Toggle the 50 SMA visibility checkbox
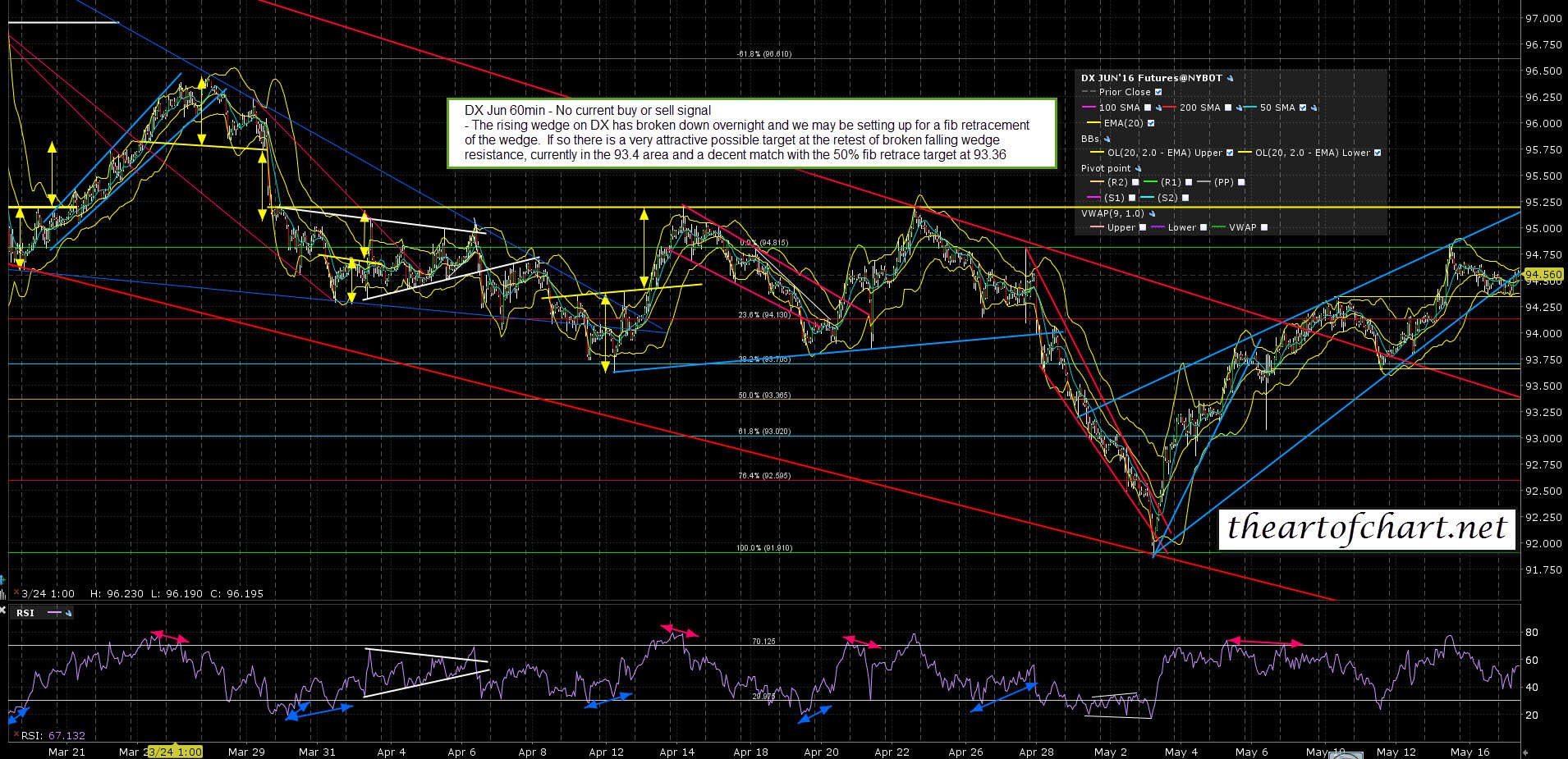The height and width of the screenshot is (759, 1568). tap(1302, 108)
